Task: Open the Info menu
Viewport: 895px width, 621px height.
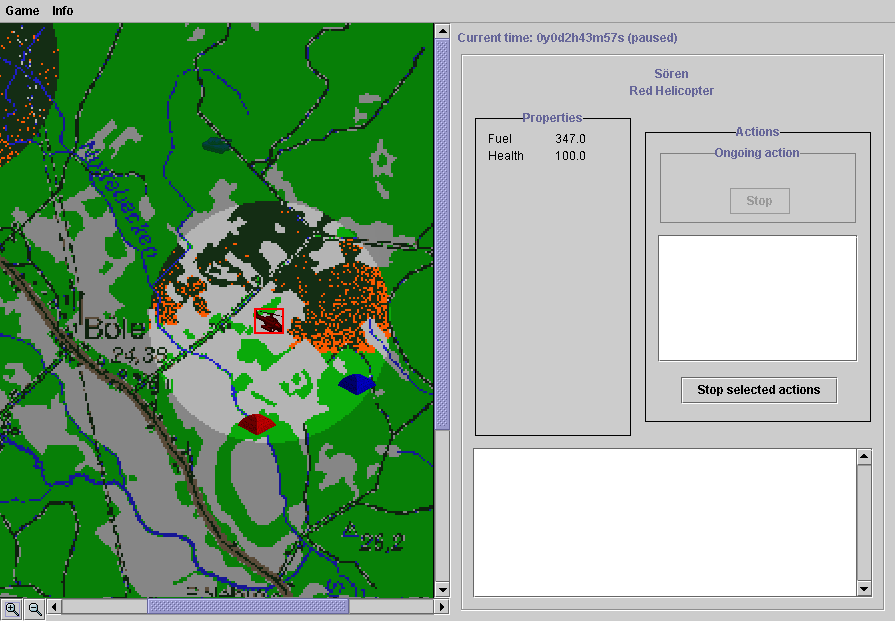Action: pyautogui.click(x=63, y=11)
